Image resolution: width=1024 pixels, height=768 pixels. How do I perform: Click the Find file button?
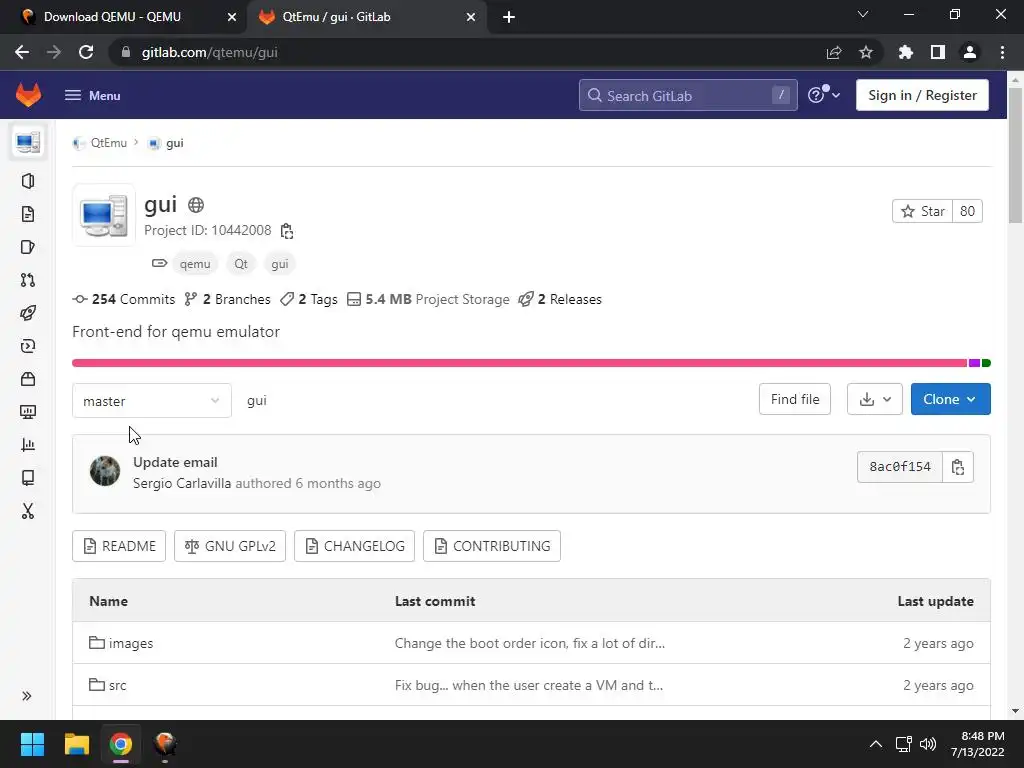coord(795,399)
